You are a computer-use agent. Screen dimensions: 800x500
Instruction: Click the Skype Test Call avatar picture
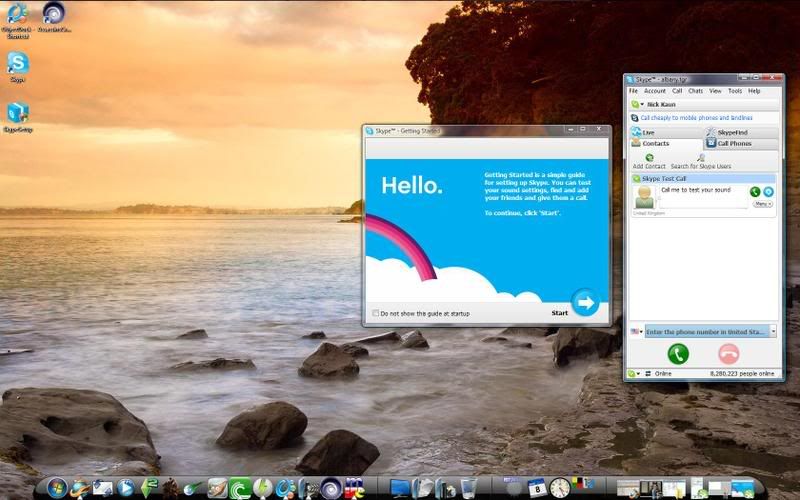pos(644,197)
